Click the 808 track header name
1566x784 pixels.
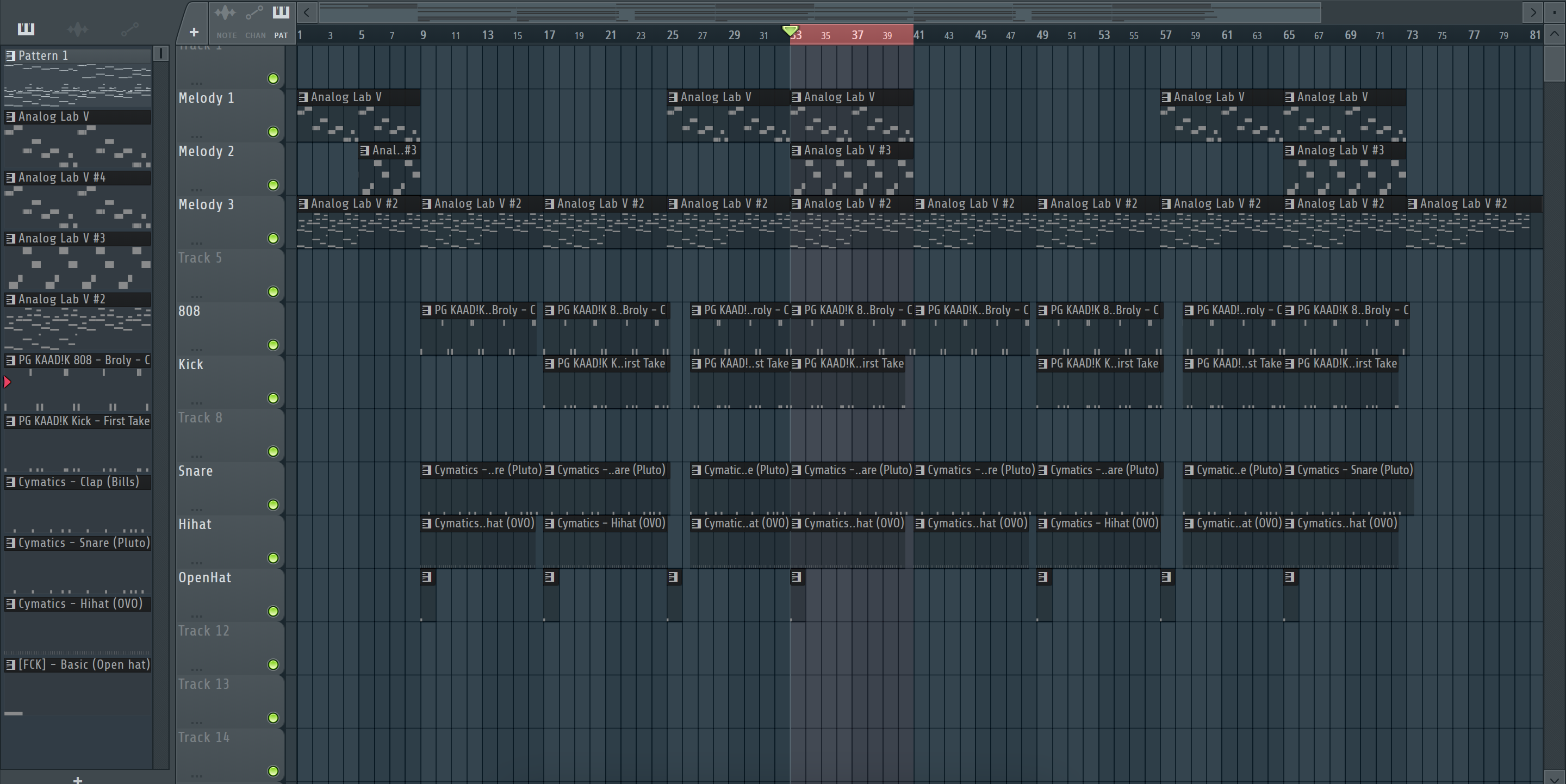189,311
